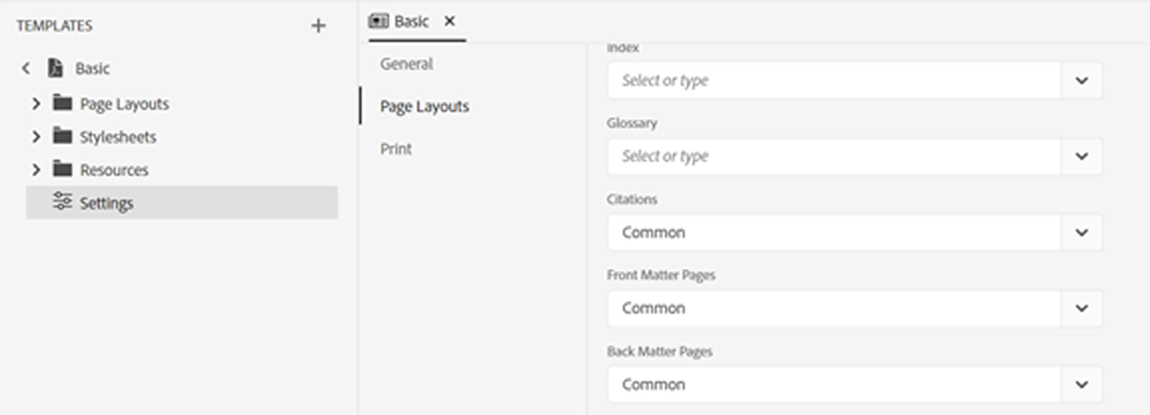This screenshot has width=1150, height=415.
Task: Click the Stylesheets folder icon
Action: coord(63,136)
